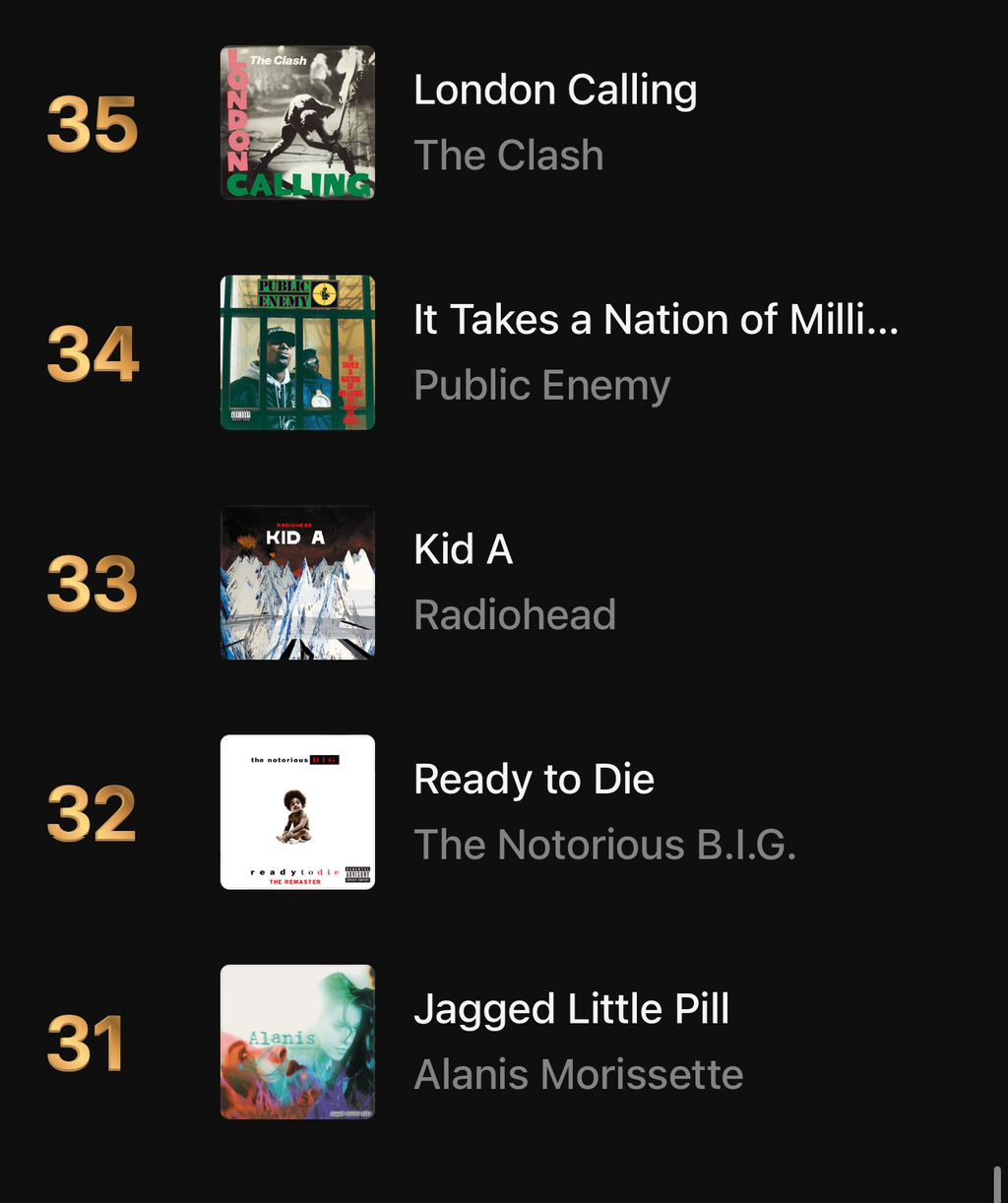The width and height of the screenshot is (1008, 1203).
Task: Open the Jagged Little Pill album cover
Action: (x=297, y=1042)
